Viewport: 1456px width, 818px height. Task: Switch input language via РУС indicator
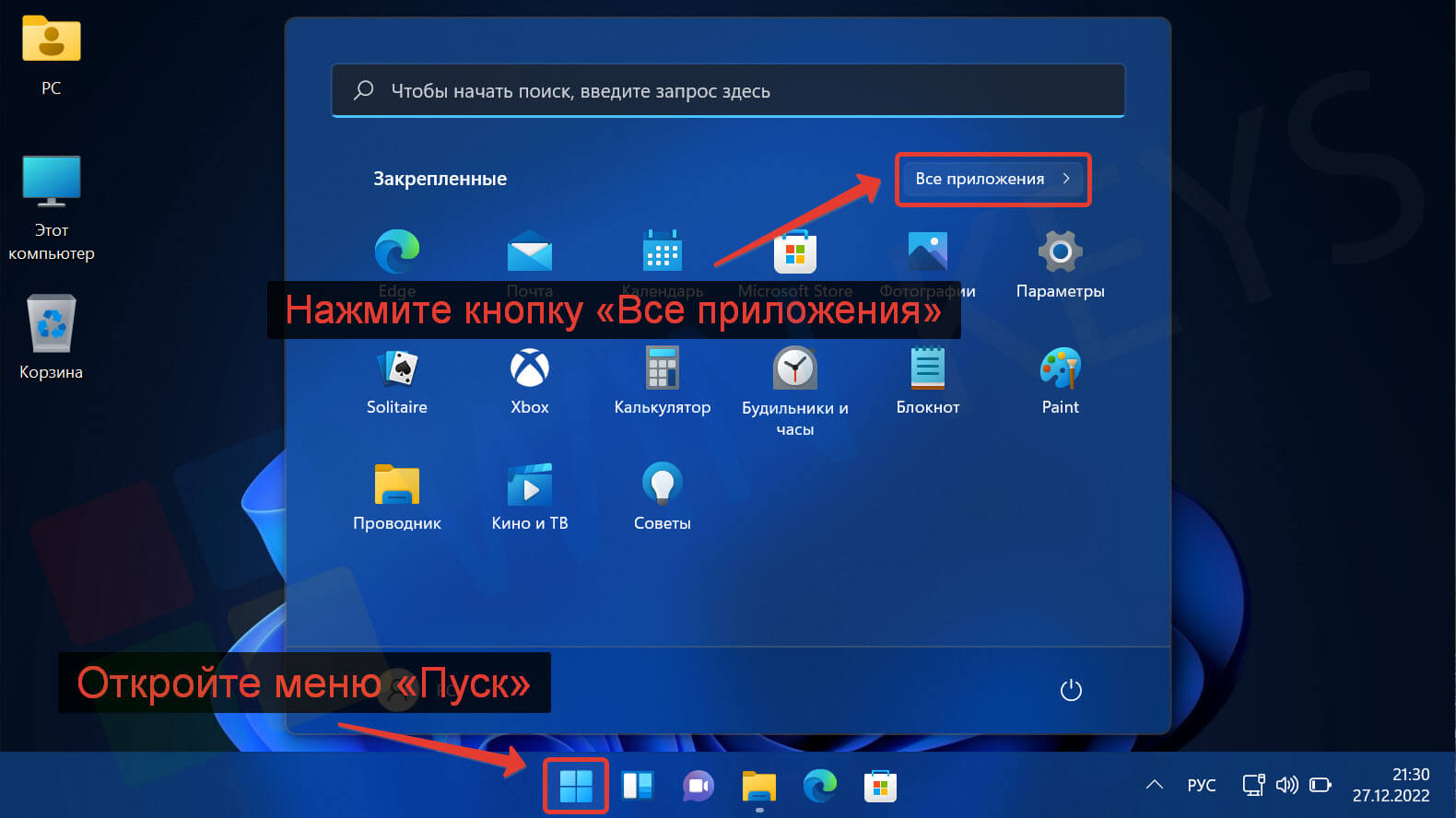1201,785
